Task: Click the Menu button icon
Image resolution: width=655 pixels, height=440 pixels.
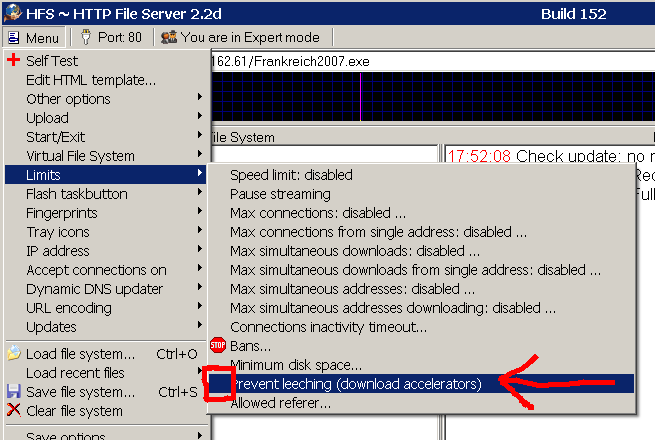Action: pyautogui.click(x=13, y=38)
